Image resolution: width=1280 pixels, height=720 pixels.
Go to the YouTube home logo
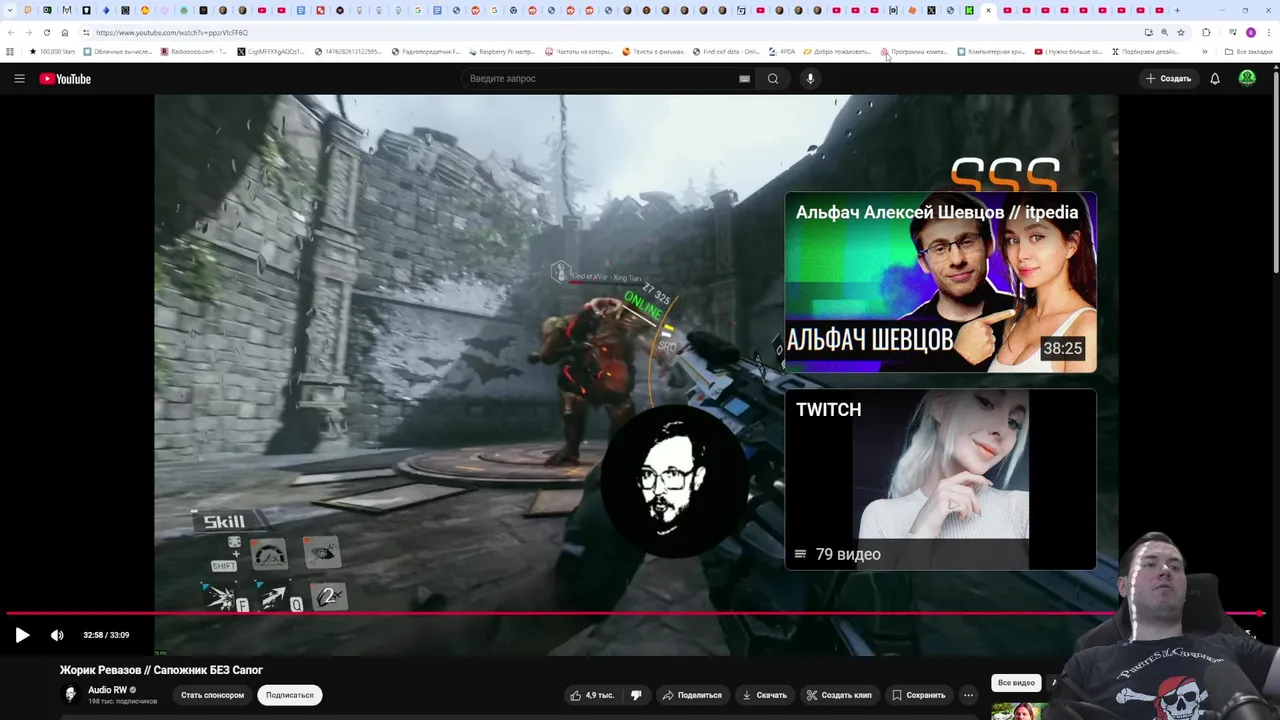[65, 79]
